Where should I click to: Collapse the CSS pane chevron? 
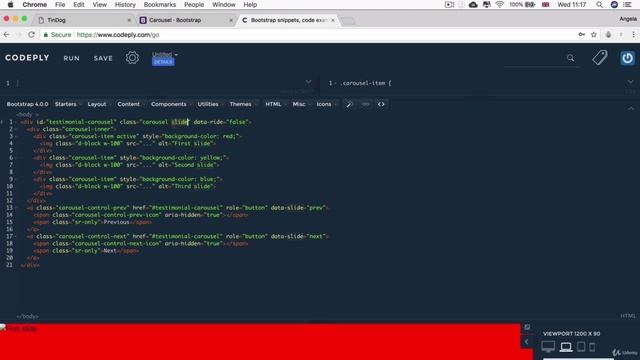[x=631, y=82]
